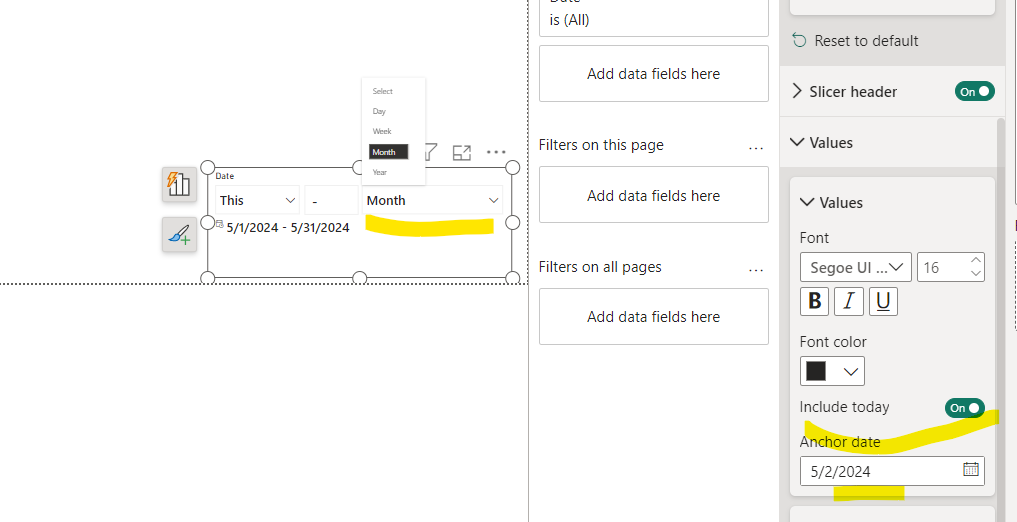Decrease font size with the down arrow

tap(976, 274)
